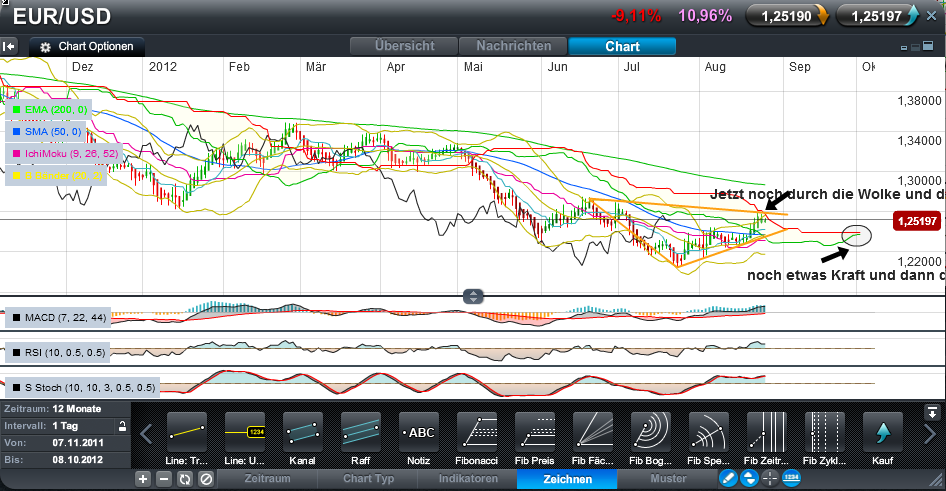Screen dimensions: 946x491
Task: Open the Zeitraum bottom tab
Action: [267, 479]
